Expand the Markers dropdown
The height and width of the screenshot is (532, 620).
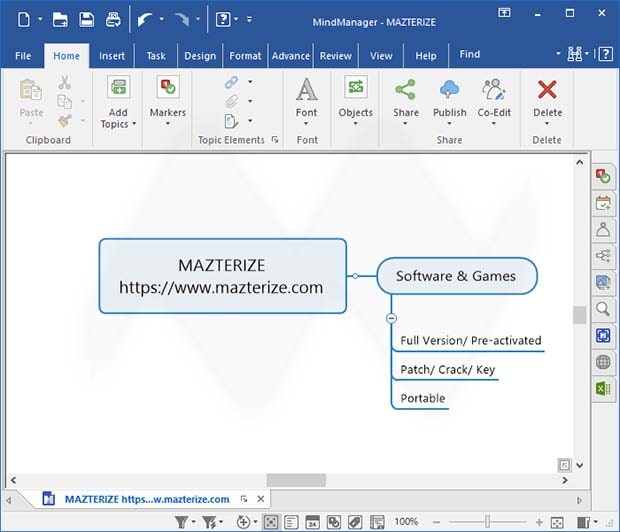point(168,124)
